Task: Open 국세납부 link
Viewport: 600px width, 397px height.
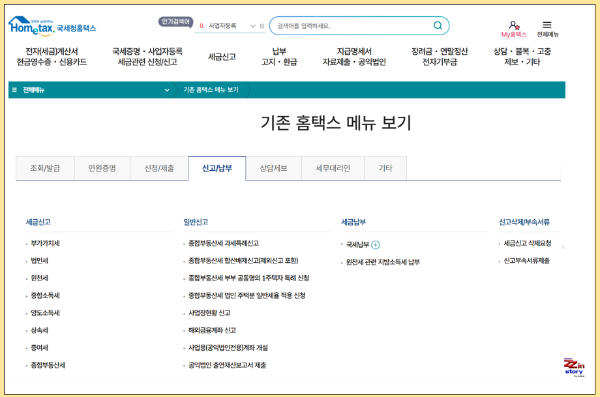Action: tap(357, 245)
